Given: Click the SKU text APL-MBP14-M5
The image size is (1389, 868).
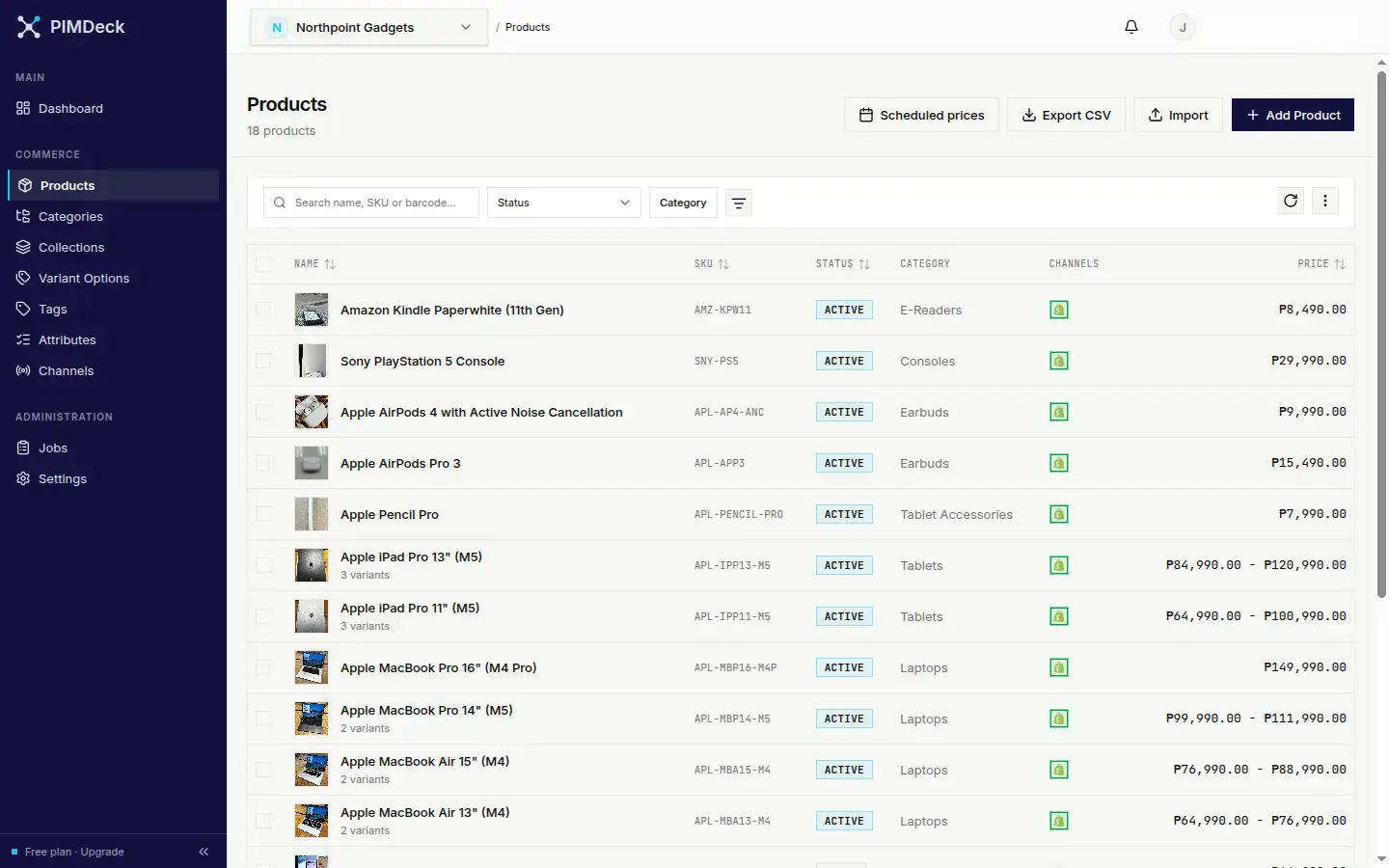Looking at the screenshot, I should (x=732, y=719).
